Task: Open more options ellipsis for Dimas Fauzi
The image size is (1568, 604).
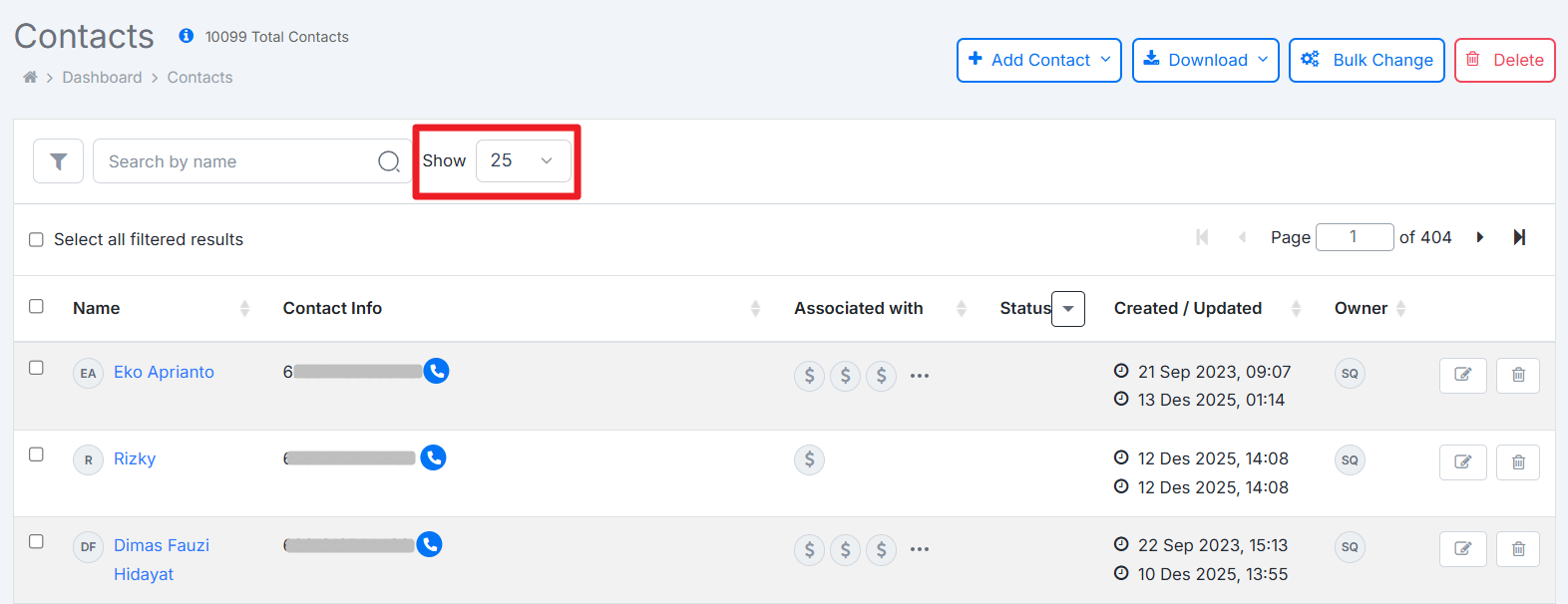Action: tap(920, 549)
